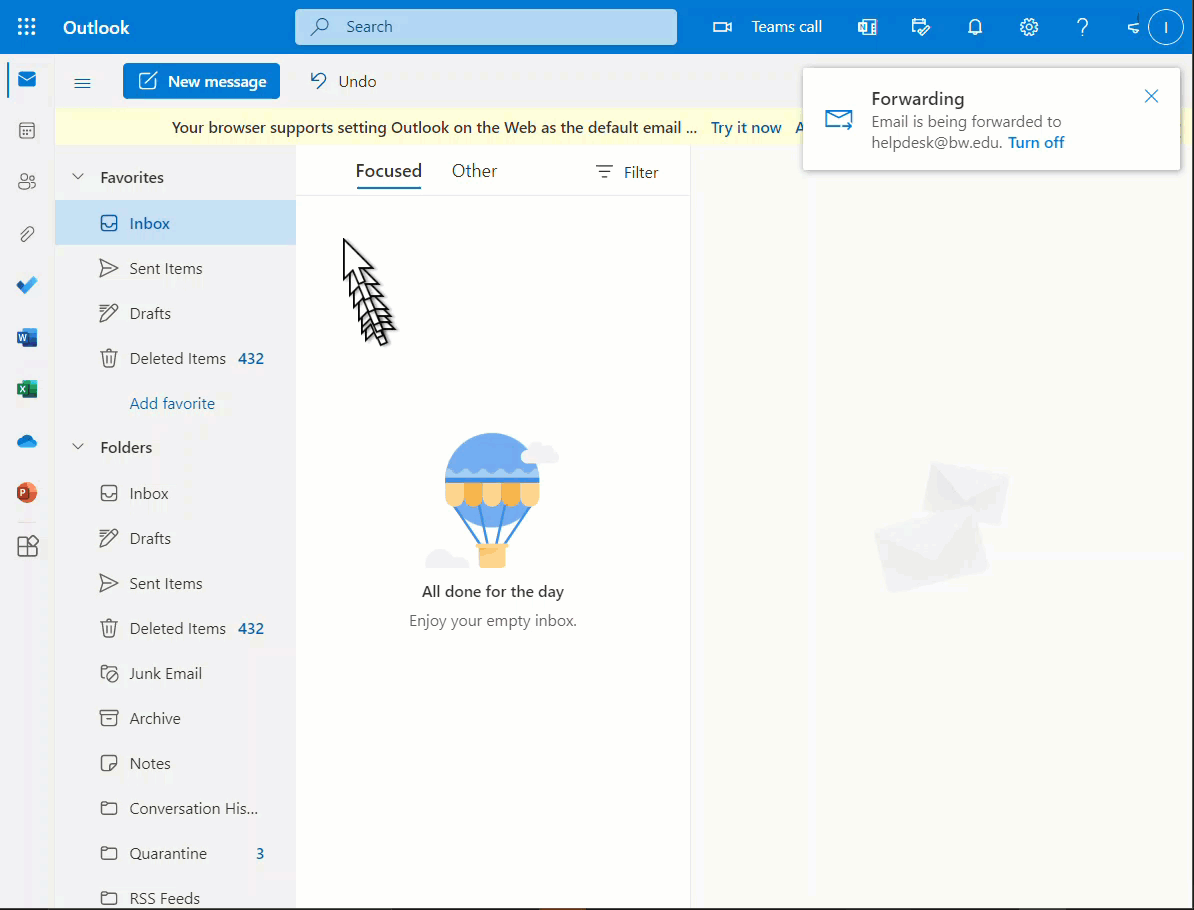This screenshot has width=1194, height=910.
Task: Collapse the Favorites section chevron
Action: (78, 177)
